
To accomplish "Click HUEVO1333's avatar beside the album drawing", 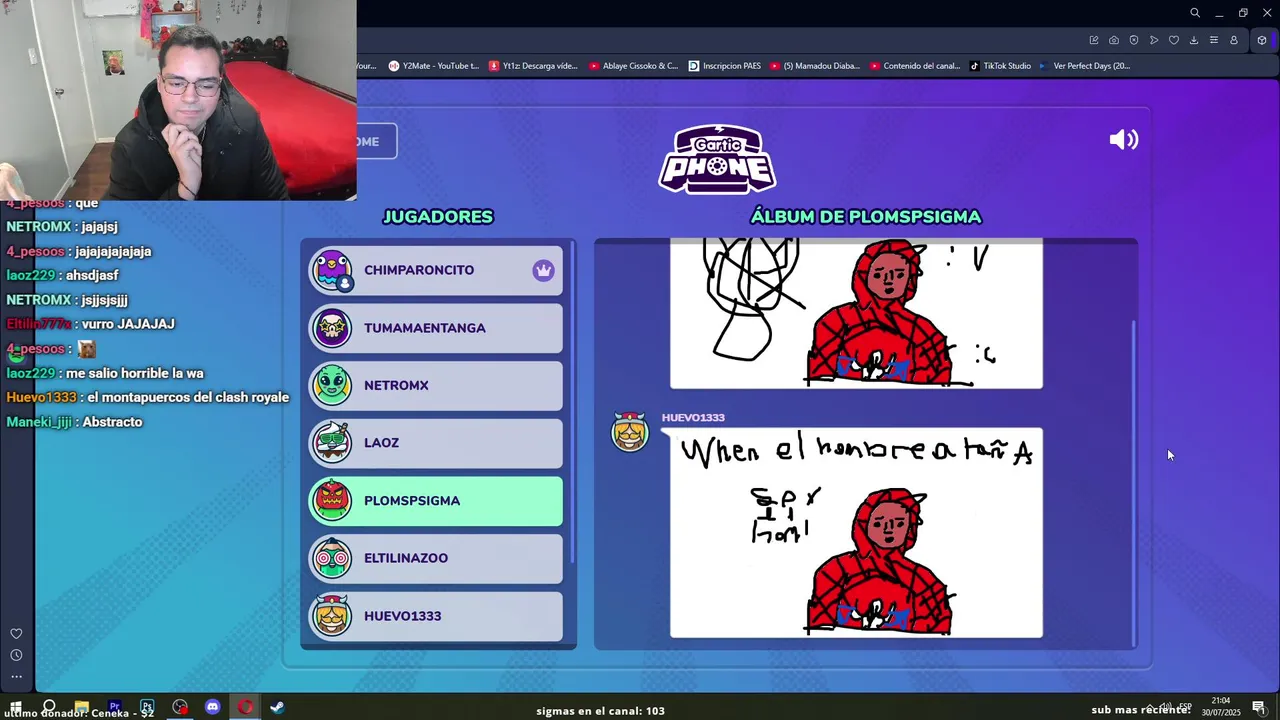I will [630, 432].
